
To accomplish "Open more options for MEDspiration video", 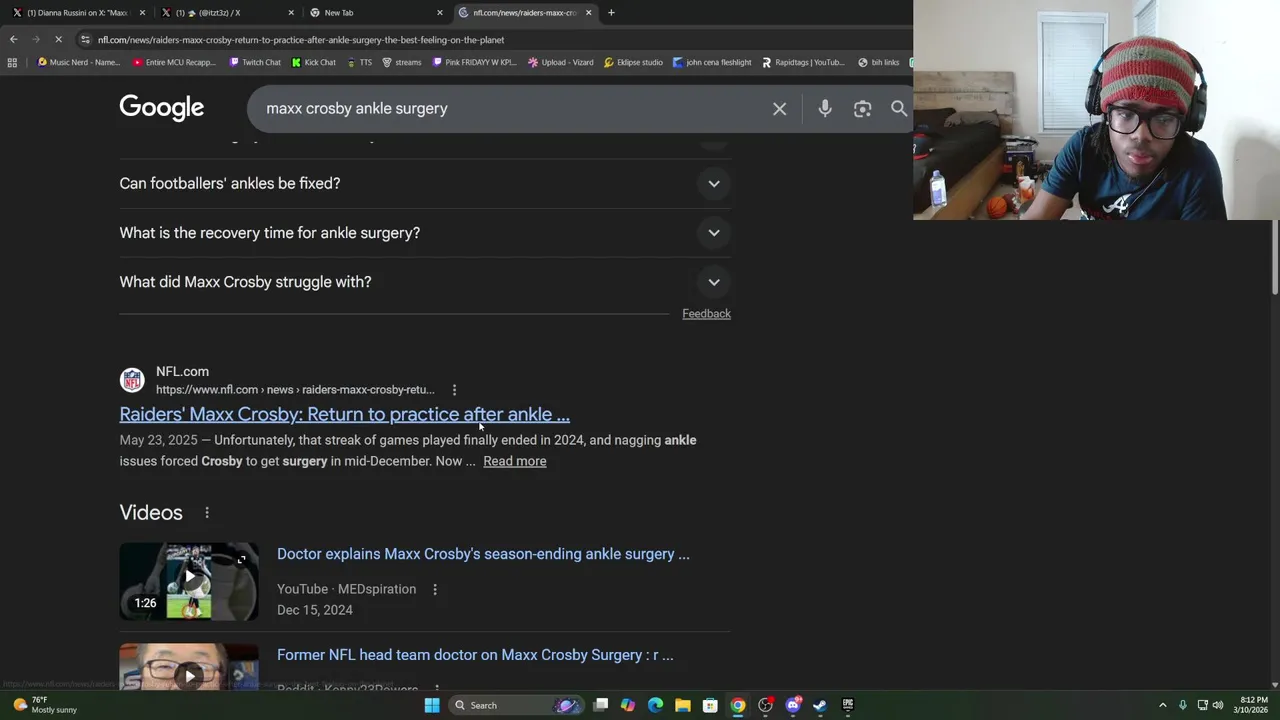I will (x=435, y=590).
